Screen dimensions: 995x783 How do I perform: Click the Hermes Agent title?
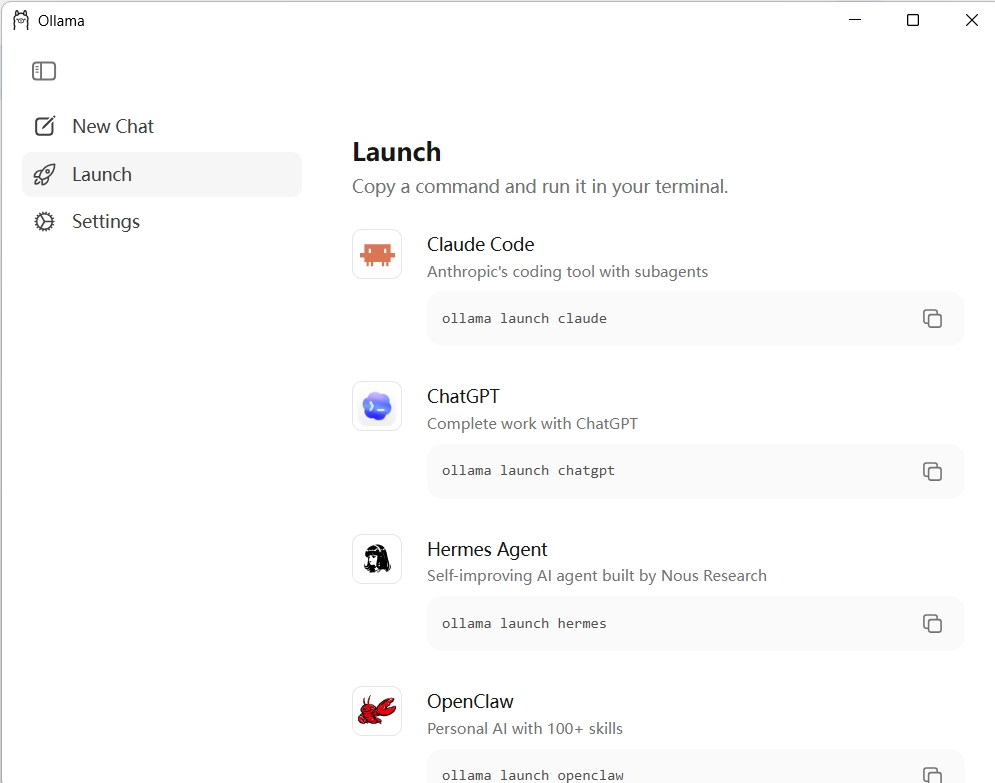point(487,549)
